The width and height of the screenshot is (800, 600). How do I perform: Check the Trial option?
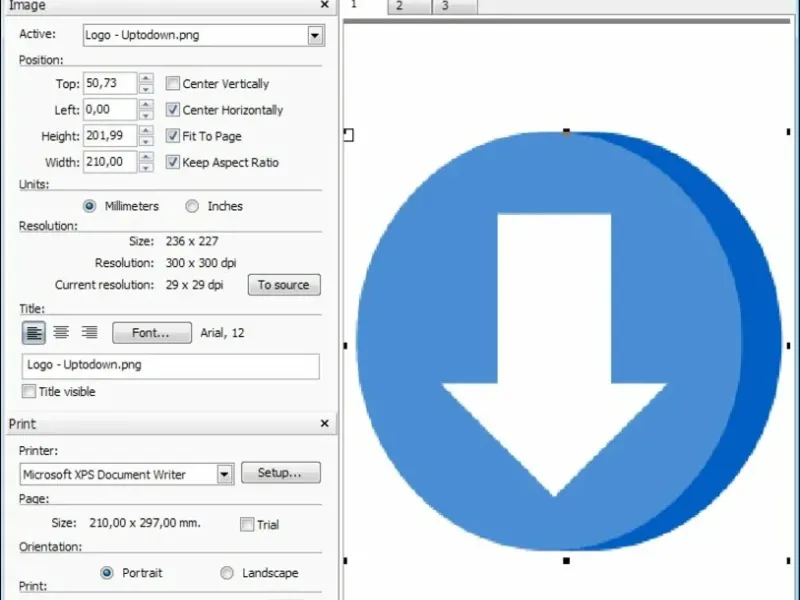click(247, 524)
